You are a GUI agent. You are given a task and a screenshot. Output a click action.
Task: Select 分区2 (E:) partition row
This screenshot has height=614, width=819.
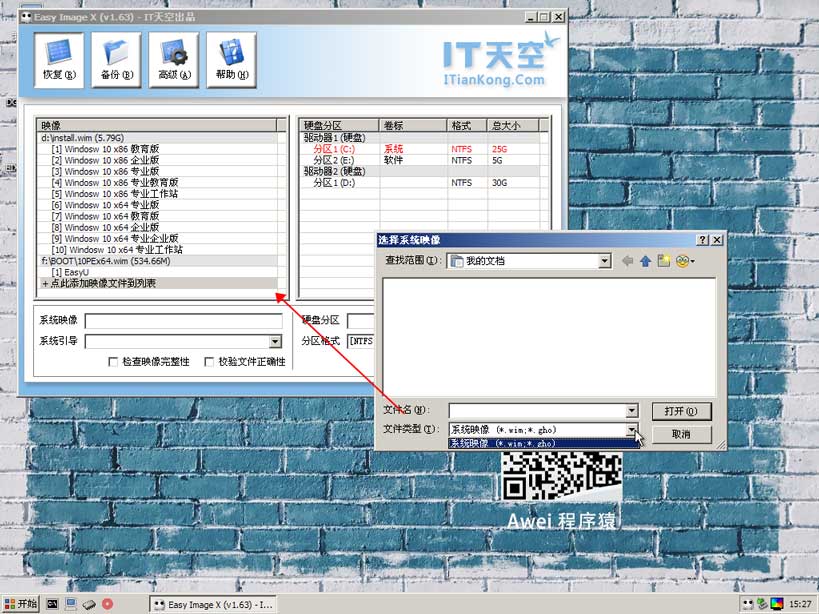pos(423,160)
